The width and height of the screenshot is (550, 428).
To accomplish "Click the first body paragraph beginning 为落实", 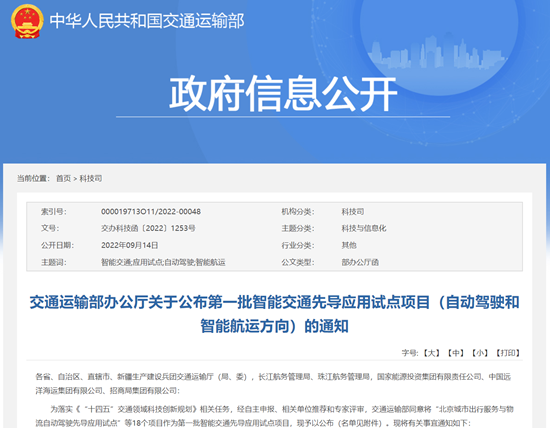I will (x=274, y=416).
